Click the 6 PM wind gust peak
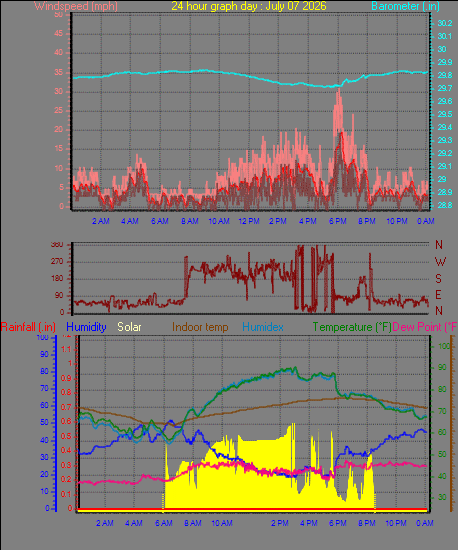 tap(338, 90)
